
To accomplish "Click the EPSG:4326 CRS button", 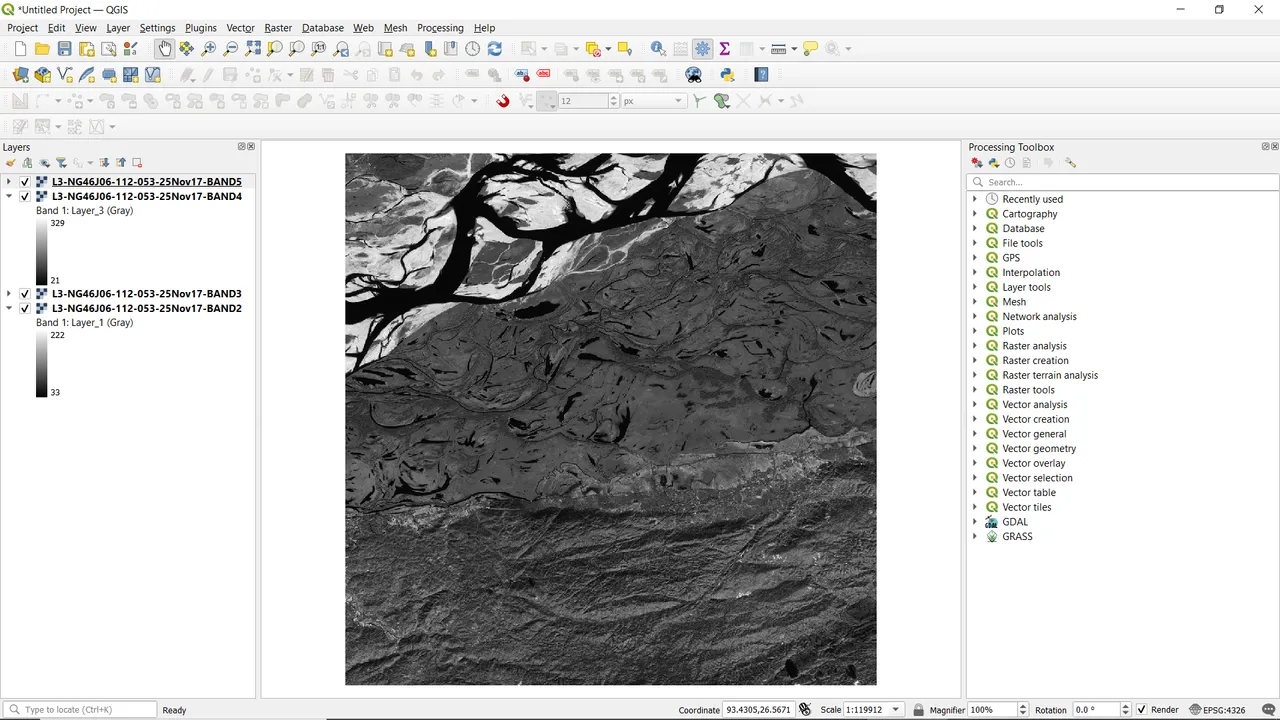I will pos(1218,710).
